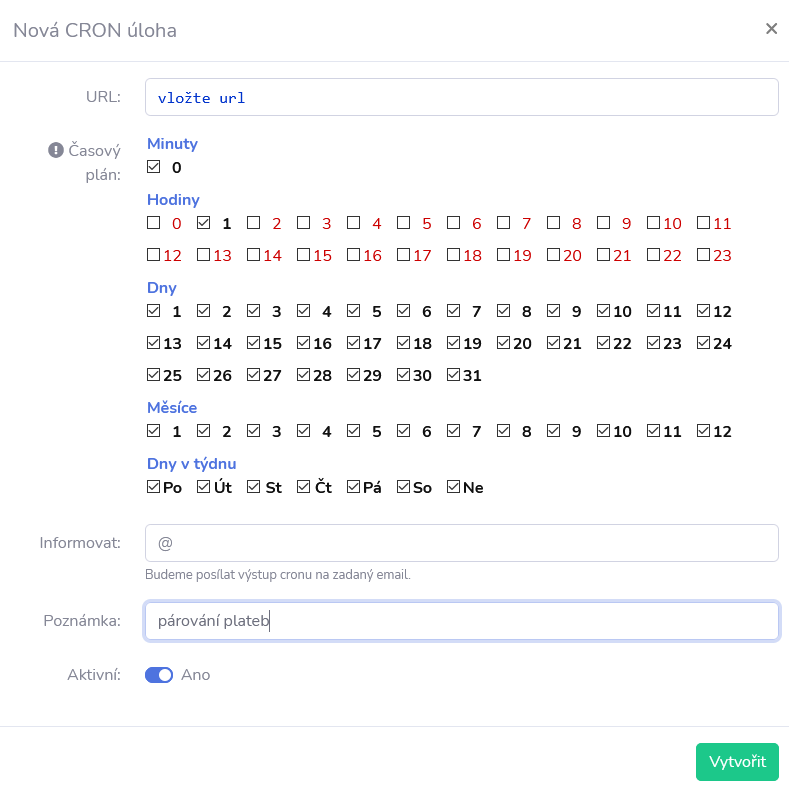Uncheck month 12 under Měsíce
Screen dimensions: 789x791
pyautogui.click(x=704, y=431)
